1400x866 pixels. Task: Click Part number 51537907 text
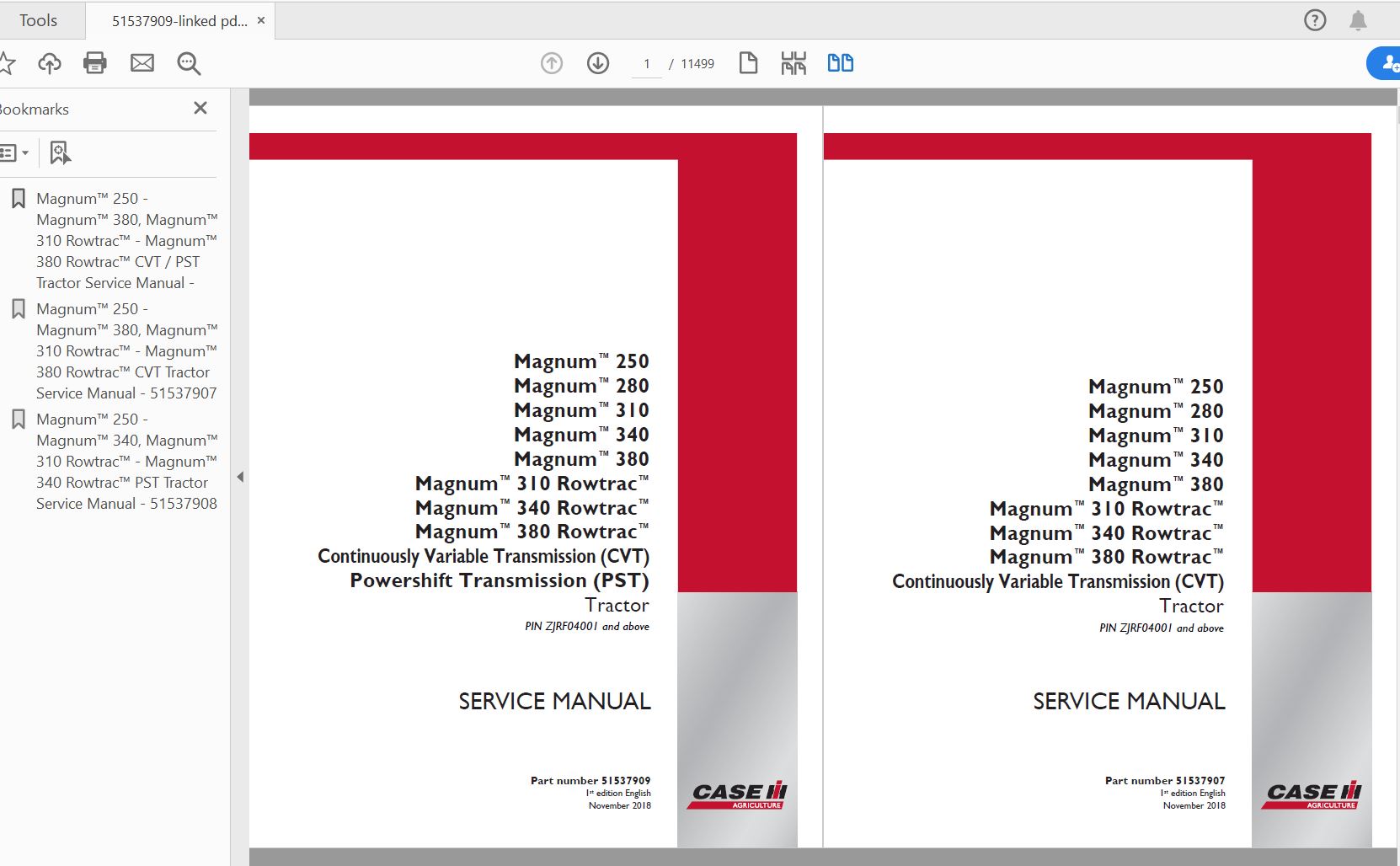click(x=1165, y=781)
